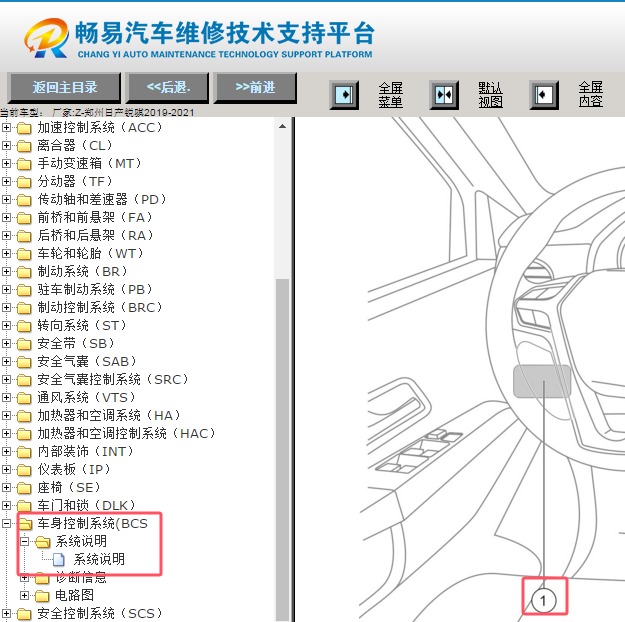Viewport: 625px width, 622px height.
Task: Select 系统说明 folder label
Action: pos(81,541)
